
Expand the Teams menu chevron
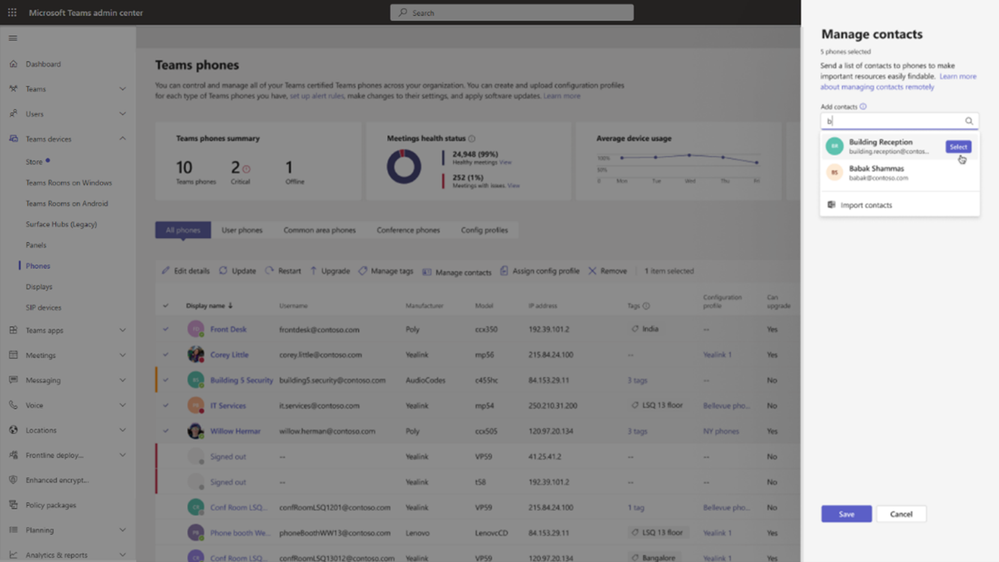click(122, 89)
